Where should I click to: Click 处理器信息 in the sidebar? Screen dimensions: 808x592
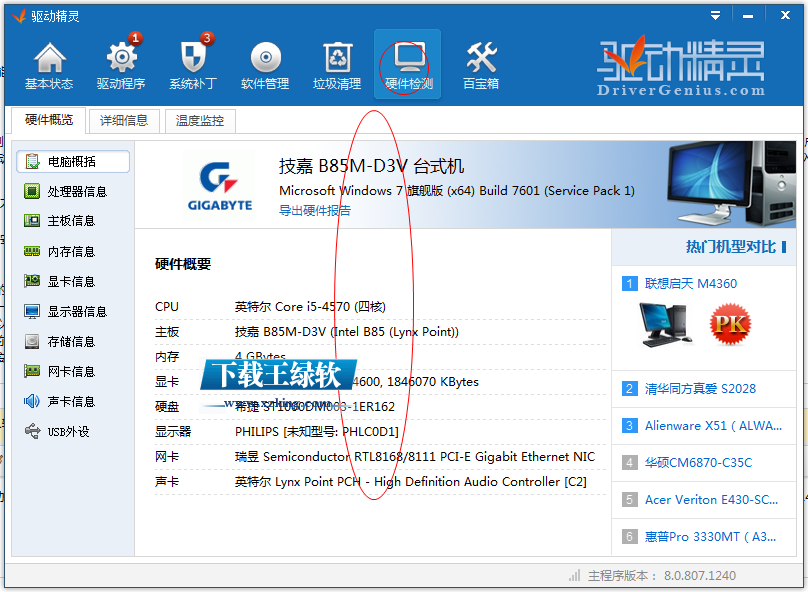point(73,192)
